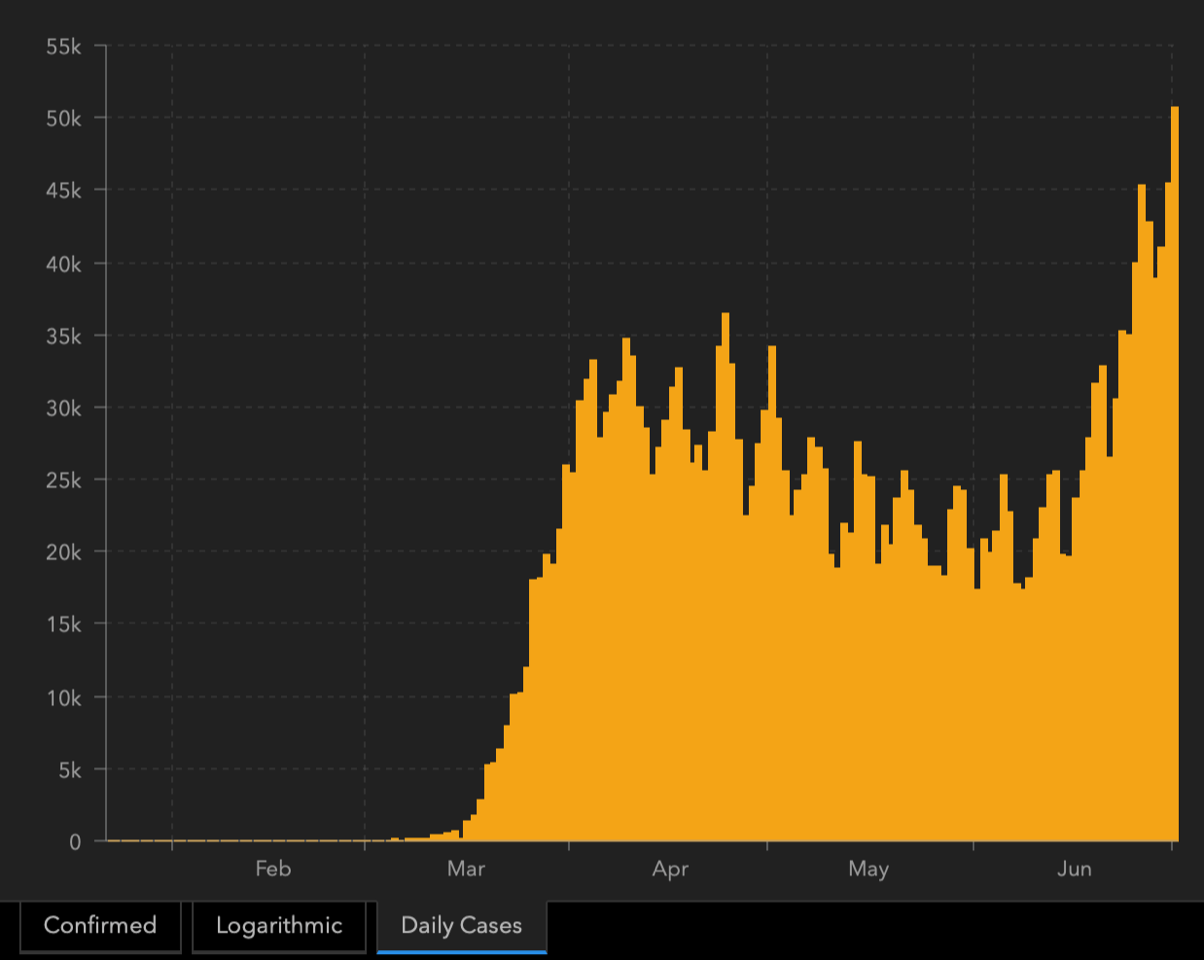Screen dimensions: 1204x960
Task: Click the 25k y-axis label
Action: [63, 480]
